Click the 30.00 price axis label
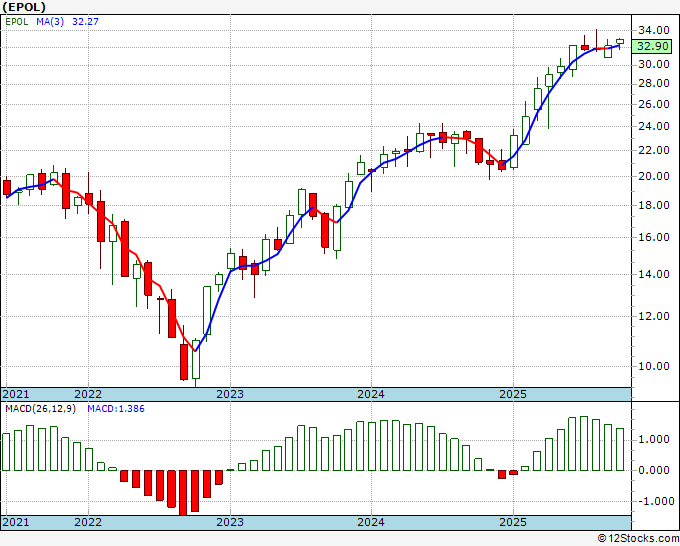Viewport: 680px width, 546px height. click(x=654, y=65)
